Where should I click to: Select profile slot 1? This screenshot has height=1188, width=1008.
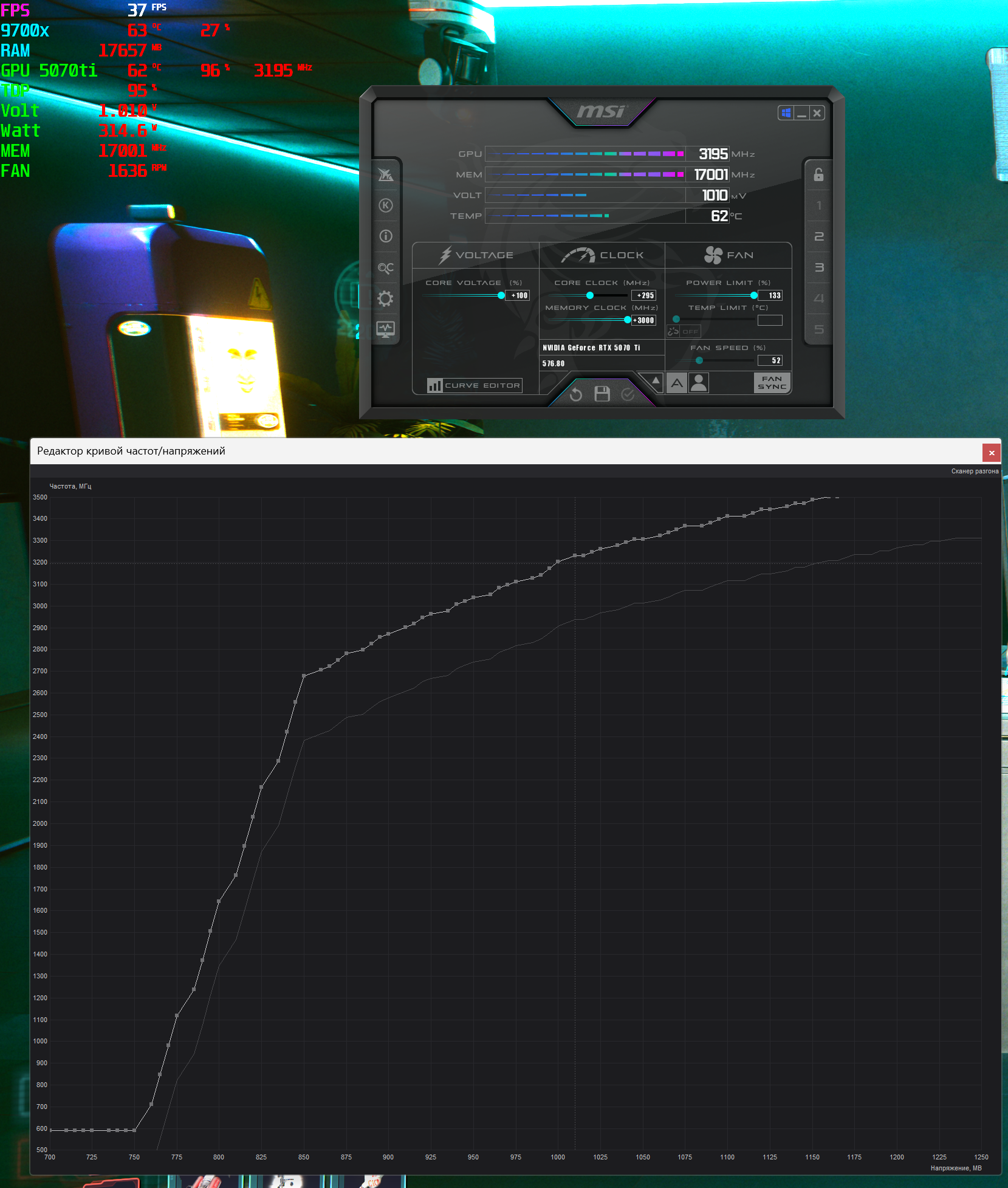coord(819,205)
